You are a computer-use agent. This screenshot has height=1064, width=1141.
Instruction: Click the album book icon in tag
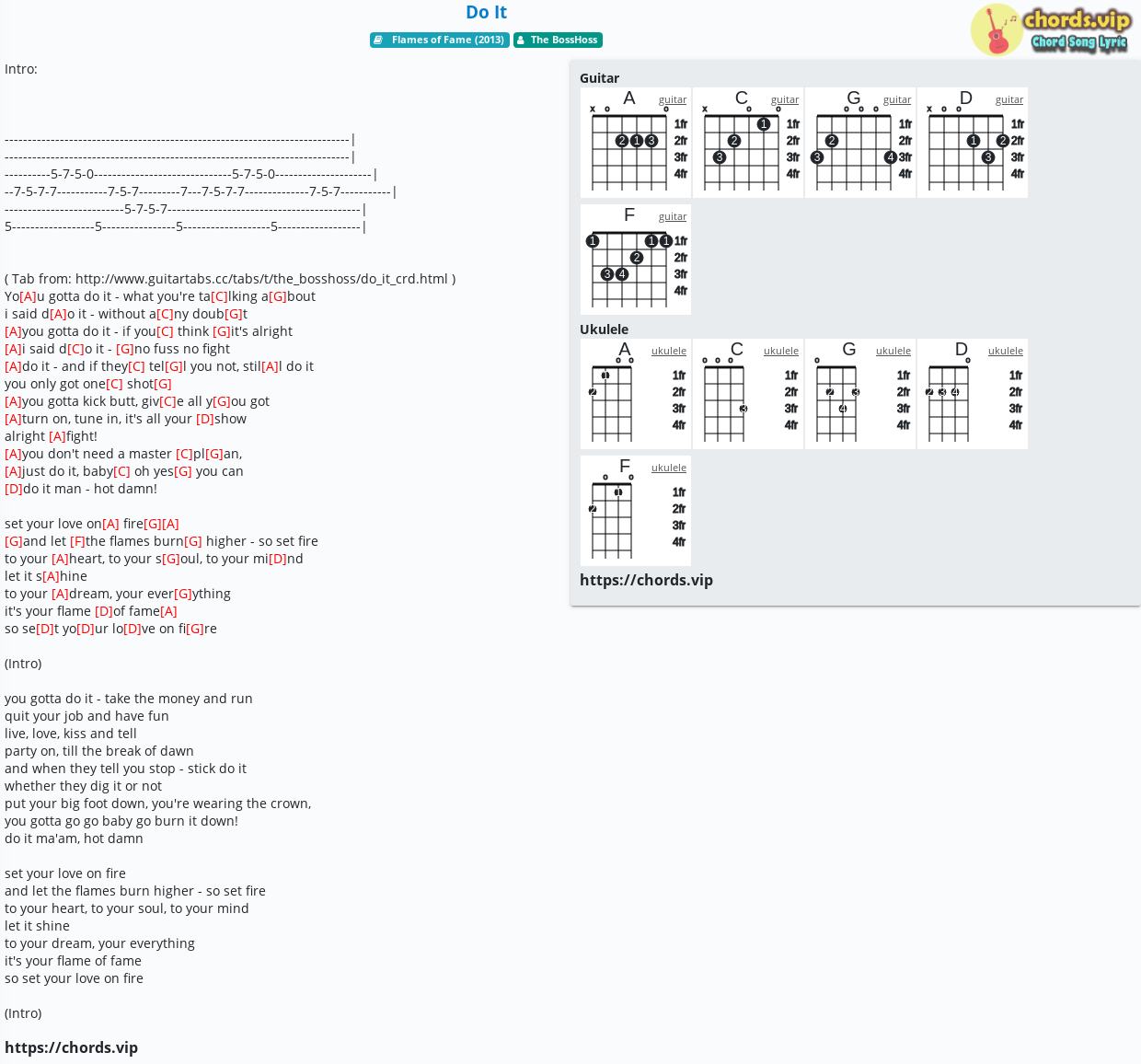pos(378,40)
